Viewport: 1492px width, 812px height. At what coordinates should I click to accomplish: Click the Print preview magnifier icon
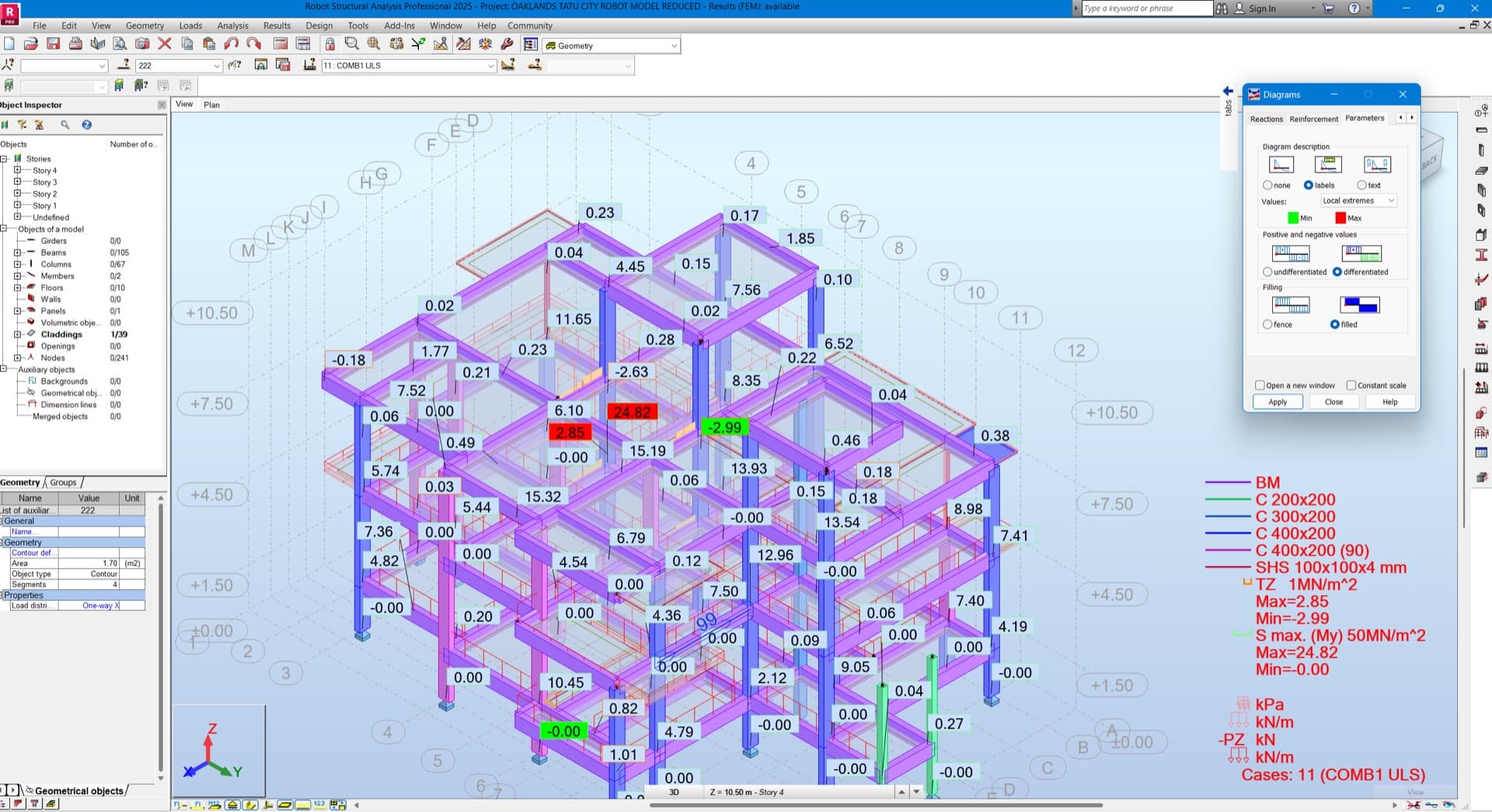click(120, 44)
